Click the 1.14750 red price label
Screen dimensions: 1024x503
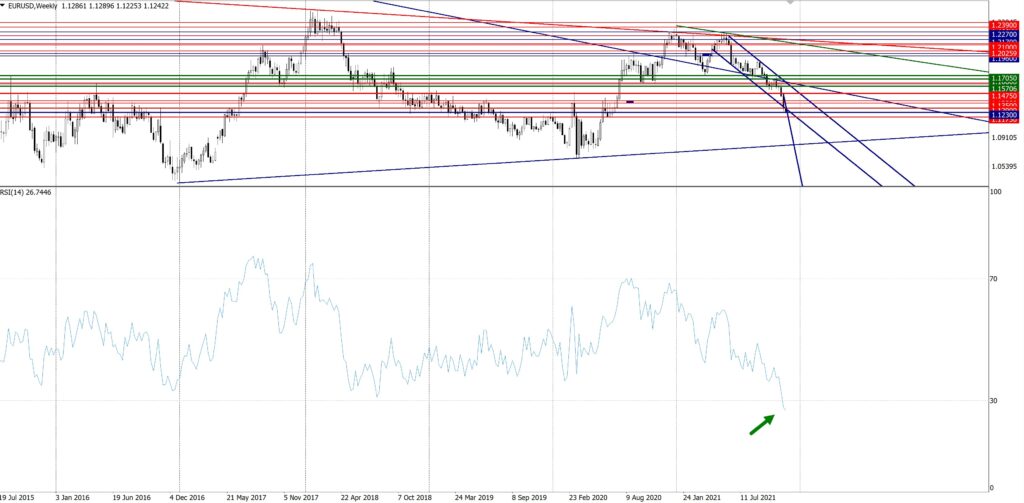[1003, 96]
